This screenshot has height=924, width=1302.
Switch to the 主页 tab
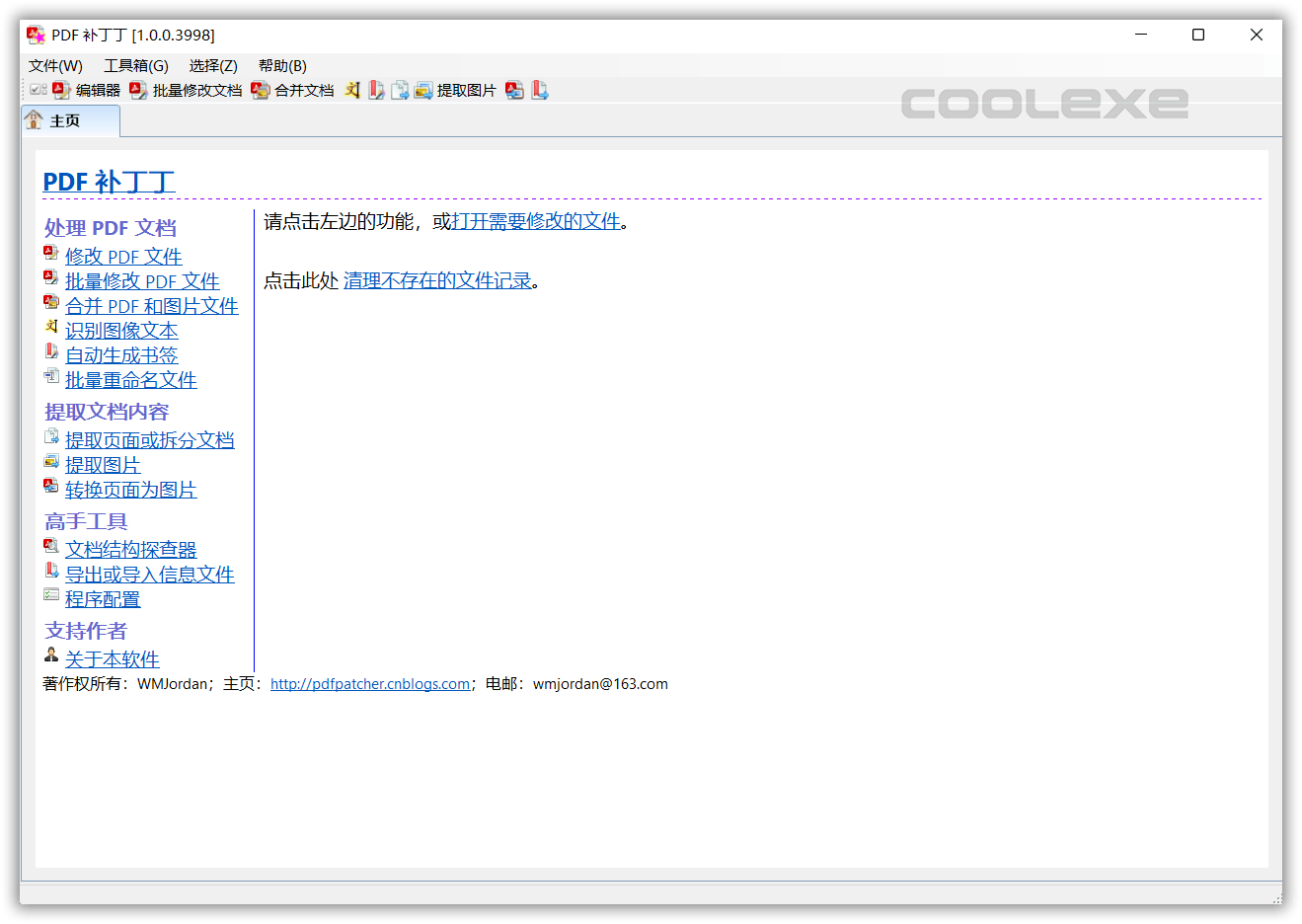tap(69, 119)
